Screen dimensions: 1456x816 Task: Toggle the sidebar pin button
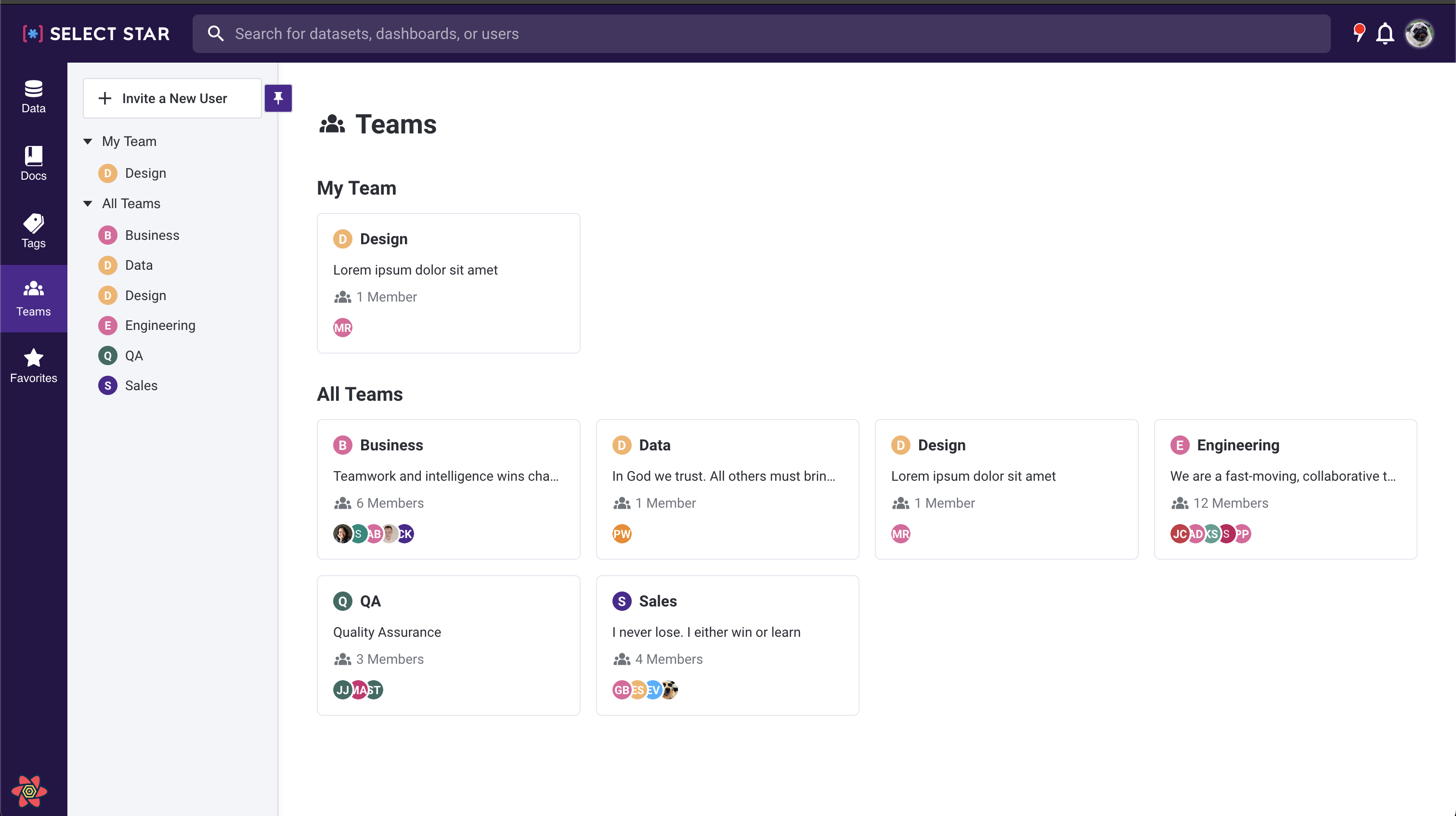(x=278, y=98)
